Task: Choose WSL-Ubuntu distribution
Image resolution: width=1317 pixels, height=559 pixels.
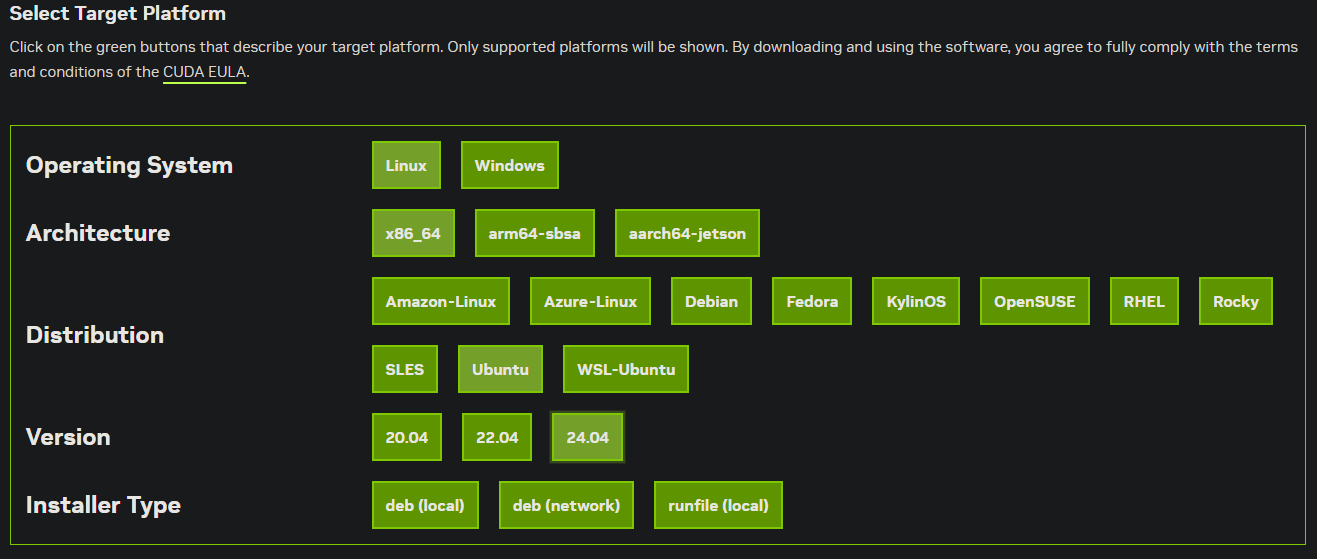Action: (626, 369)
